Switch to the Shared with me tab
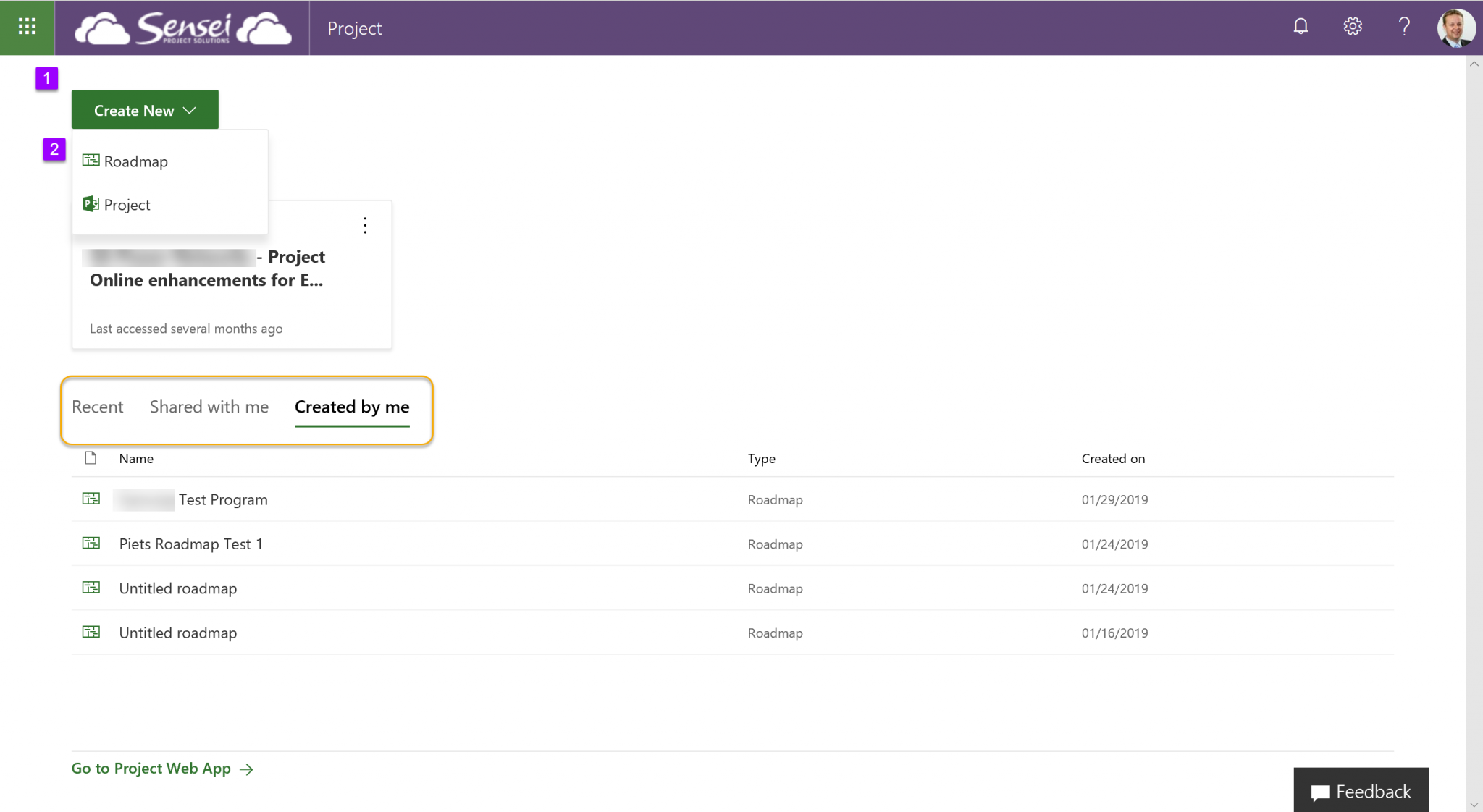Image resolution: width=1483 pixels, height=812 pixels. (x=209, y=407)
